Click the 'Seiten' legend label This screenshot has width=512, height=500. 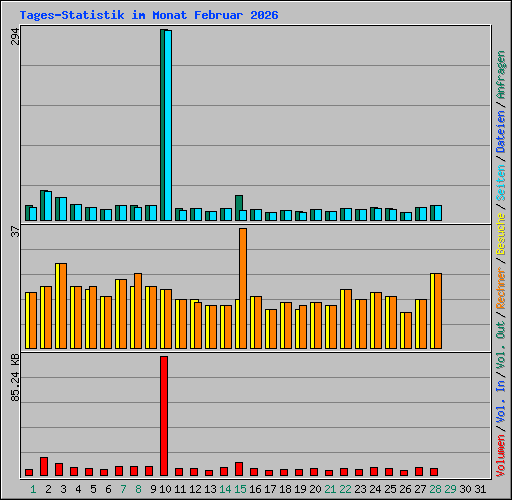point(501,183)
